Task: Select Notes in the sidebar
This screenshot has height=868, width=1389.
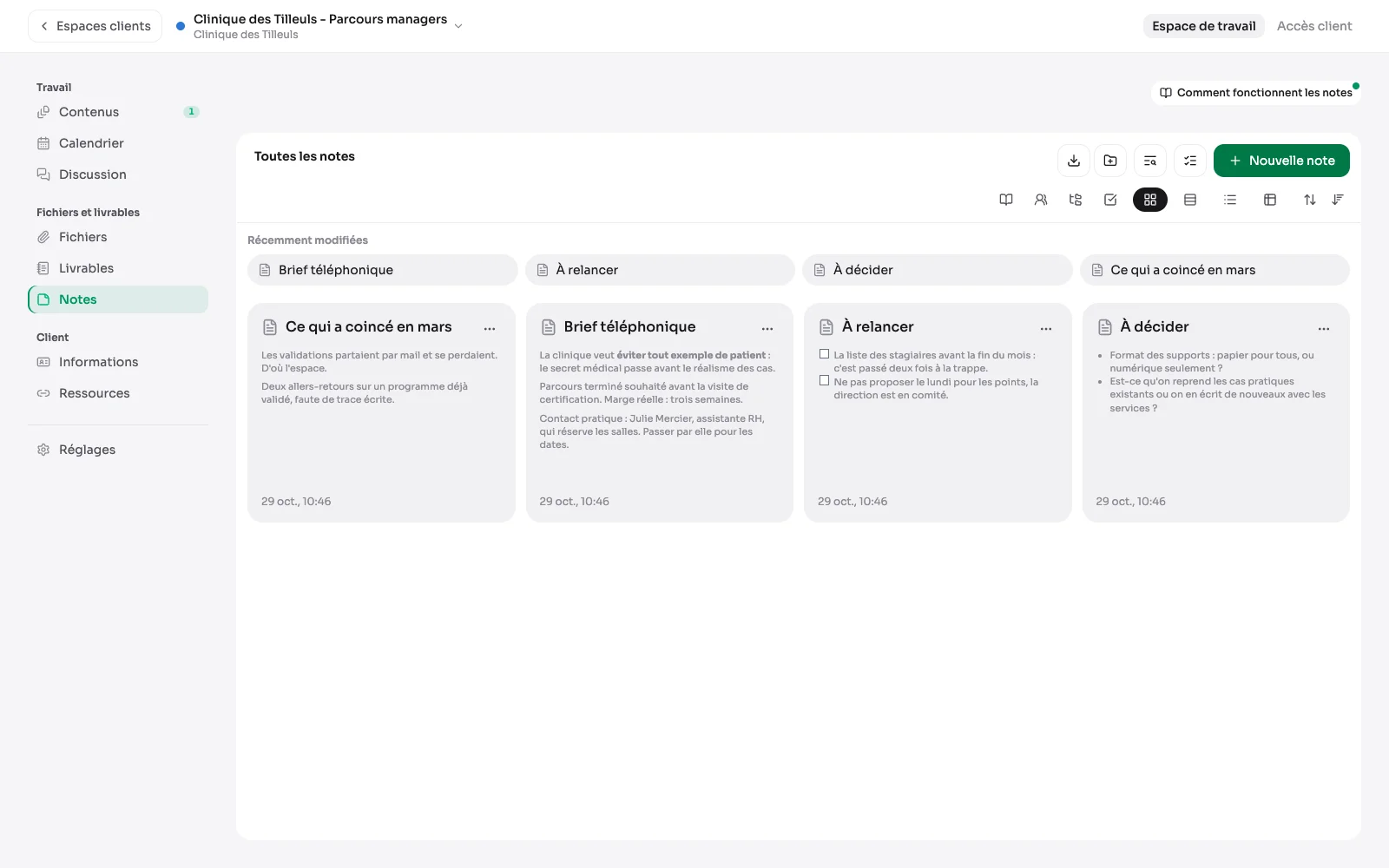Action: pyautogui.click(x=118, y=299)
